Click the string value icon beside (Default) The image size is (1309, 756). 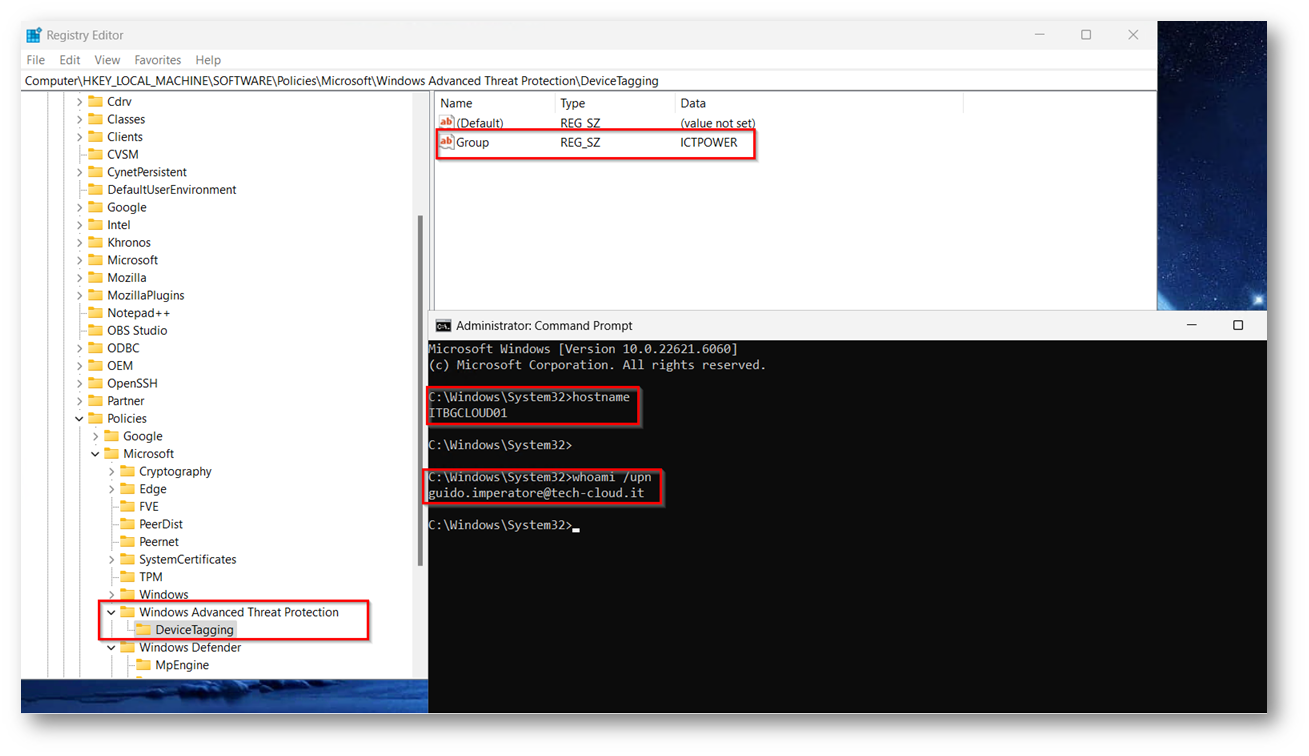[x=447, y=122]
